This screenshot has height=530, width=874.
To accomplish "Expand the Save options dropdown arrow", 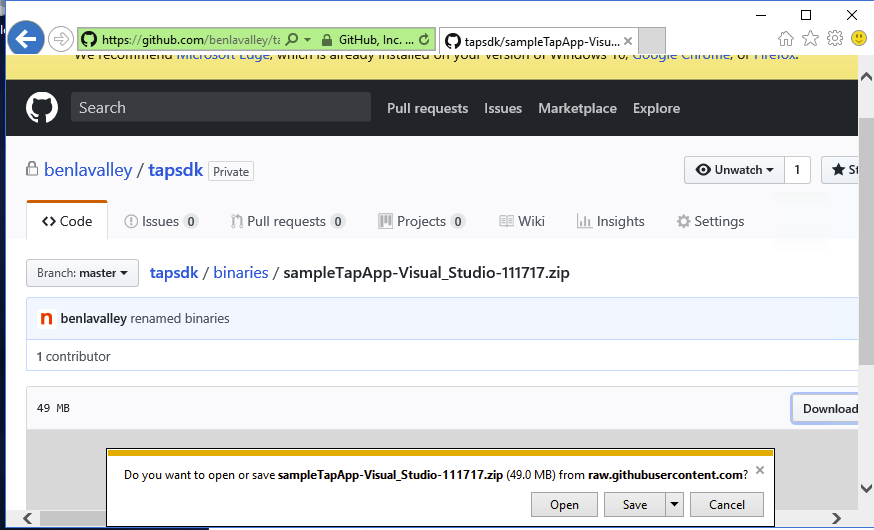I will click(674, 504).
